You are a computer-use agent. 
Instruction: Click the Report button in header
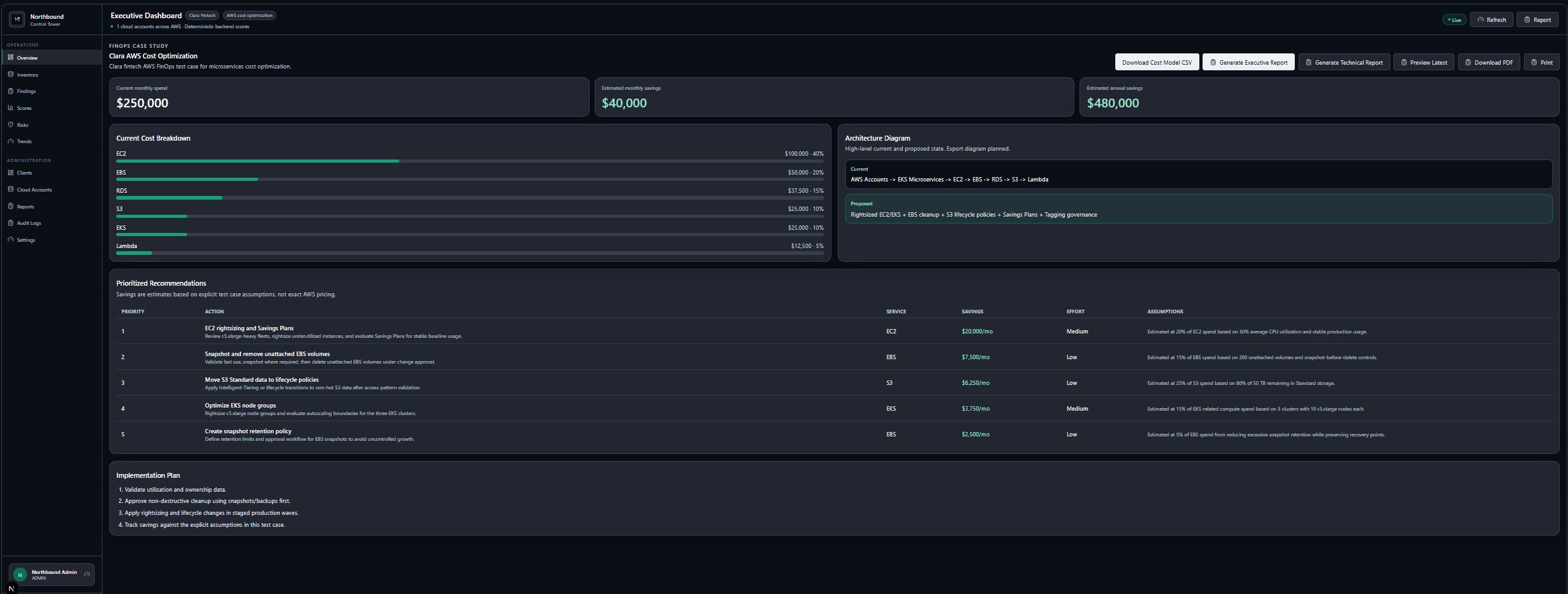[1537, 19]
